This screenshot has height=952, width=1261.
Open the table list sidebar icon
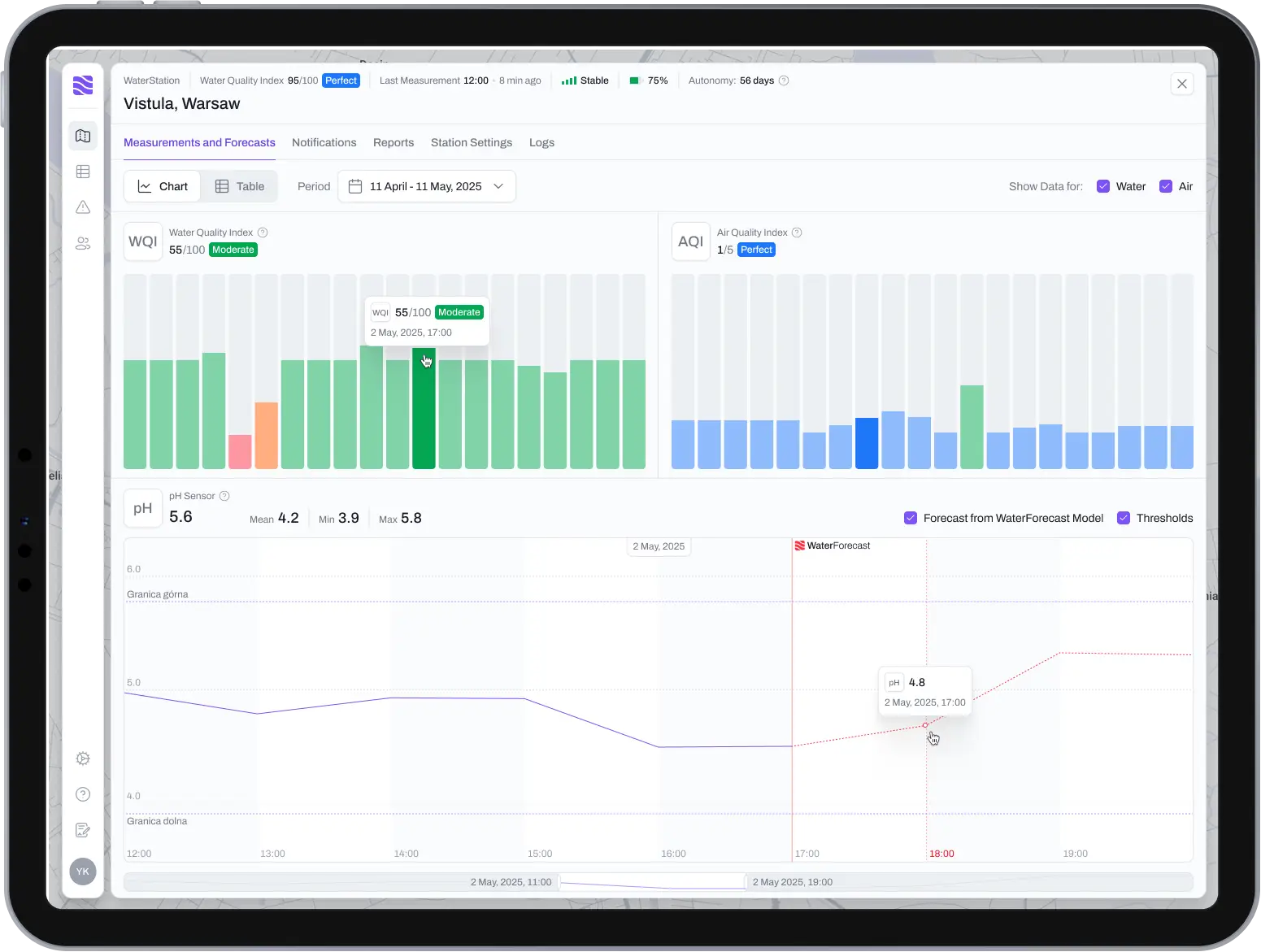click(83, 172)
